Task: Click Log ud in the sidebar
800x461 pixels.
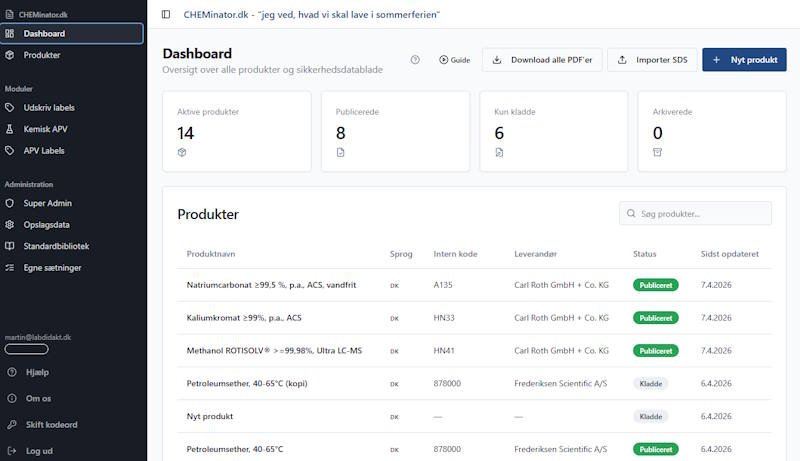Action: click(x=40, y=451)
